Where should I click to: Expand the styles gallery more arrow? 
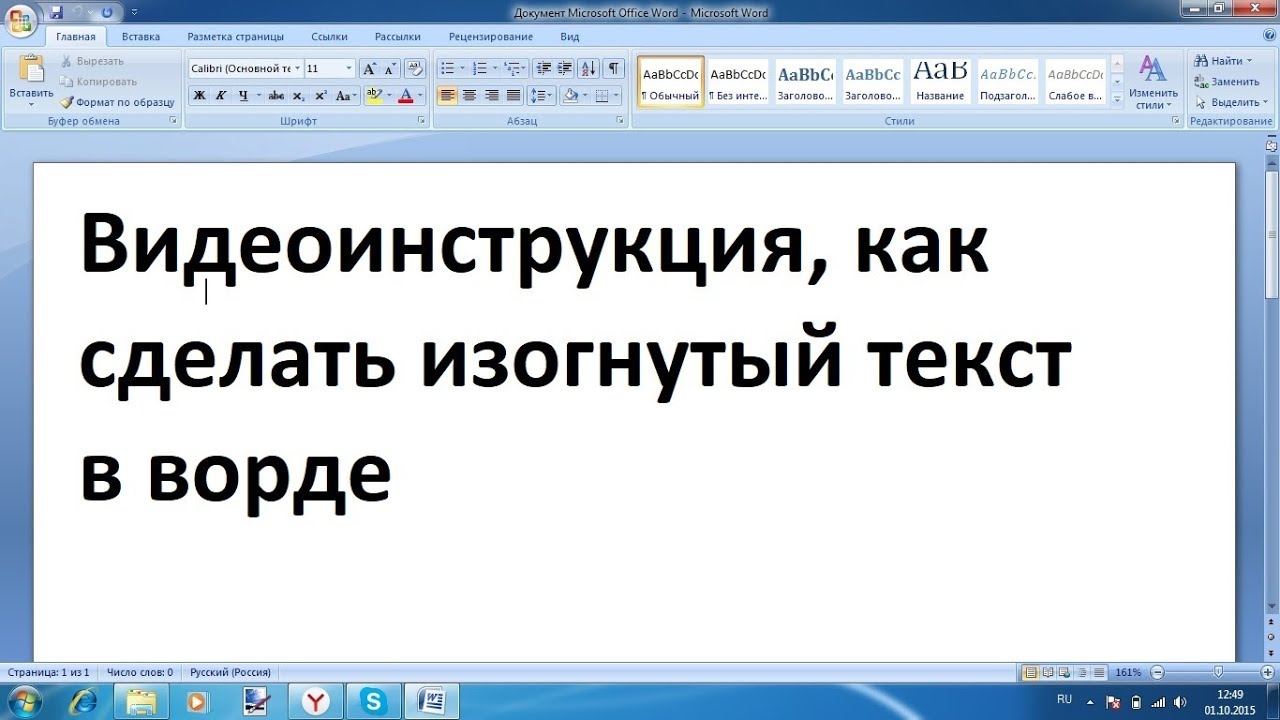coord(1117,99)
